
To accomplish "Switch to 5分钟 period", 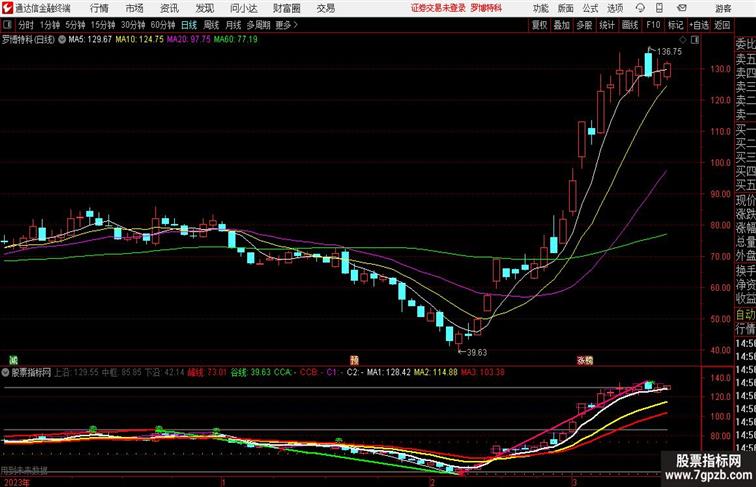I will [x=75, y=25].
